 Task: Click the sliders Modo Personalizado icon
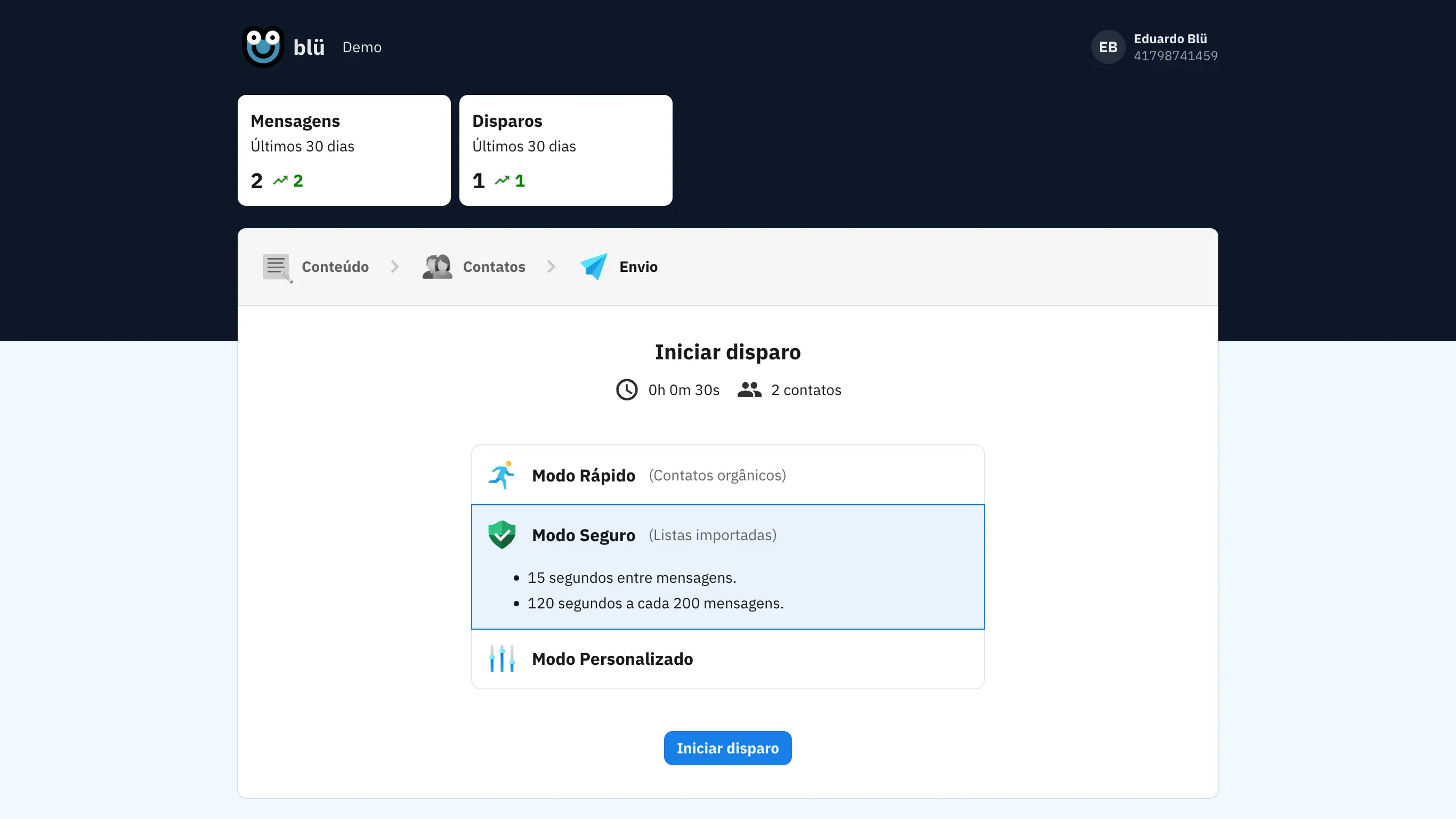[501, 659]
